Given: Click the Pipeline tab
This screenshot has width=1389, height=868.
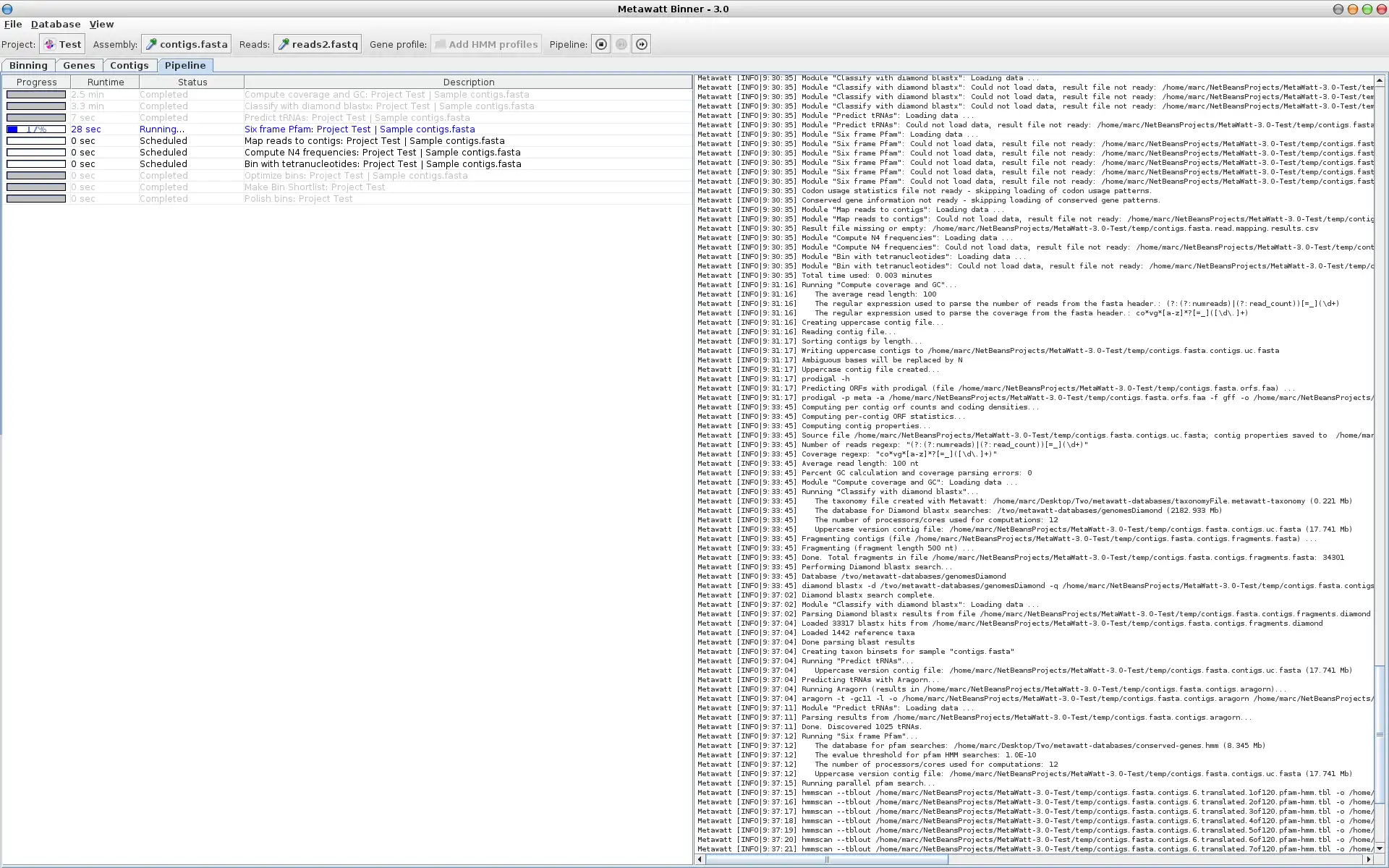Looking at the screenshot, I should pyautogui.click(x=185, y=65).
